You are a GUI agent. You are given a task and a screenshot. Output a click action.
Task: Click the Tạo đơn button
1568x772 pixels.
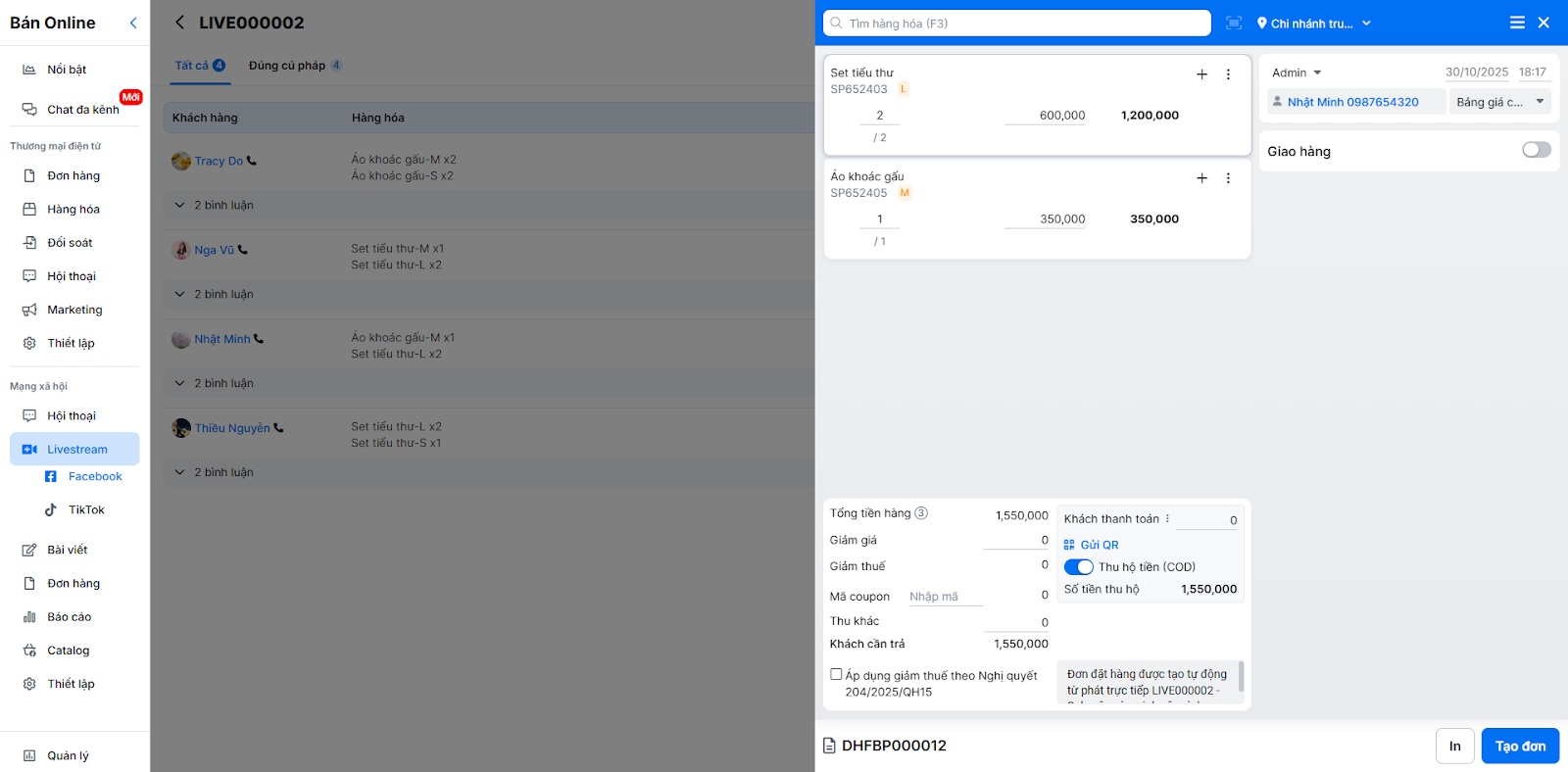[x=1519, y=747]
